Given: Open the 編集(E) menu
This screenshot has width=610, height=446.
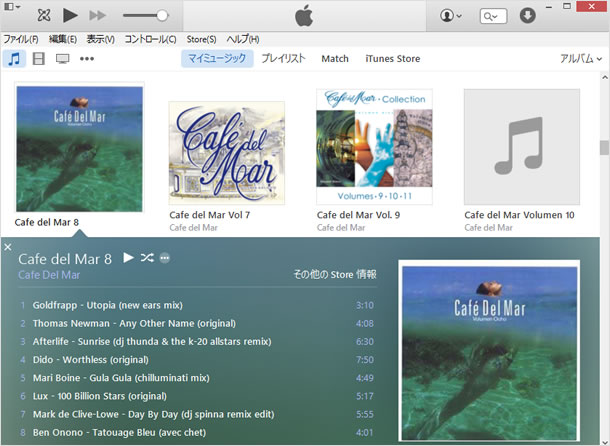Looking at the screenshot, I should click(63, 39).
